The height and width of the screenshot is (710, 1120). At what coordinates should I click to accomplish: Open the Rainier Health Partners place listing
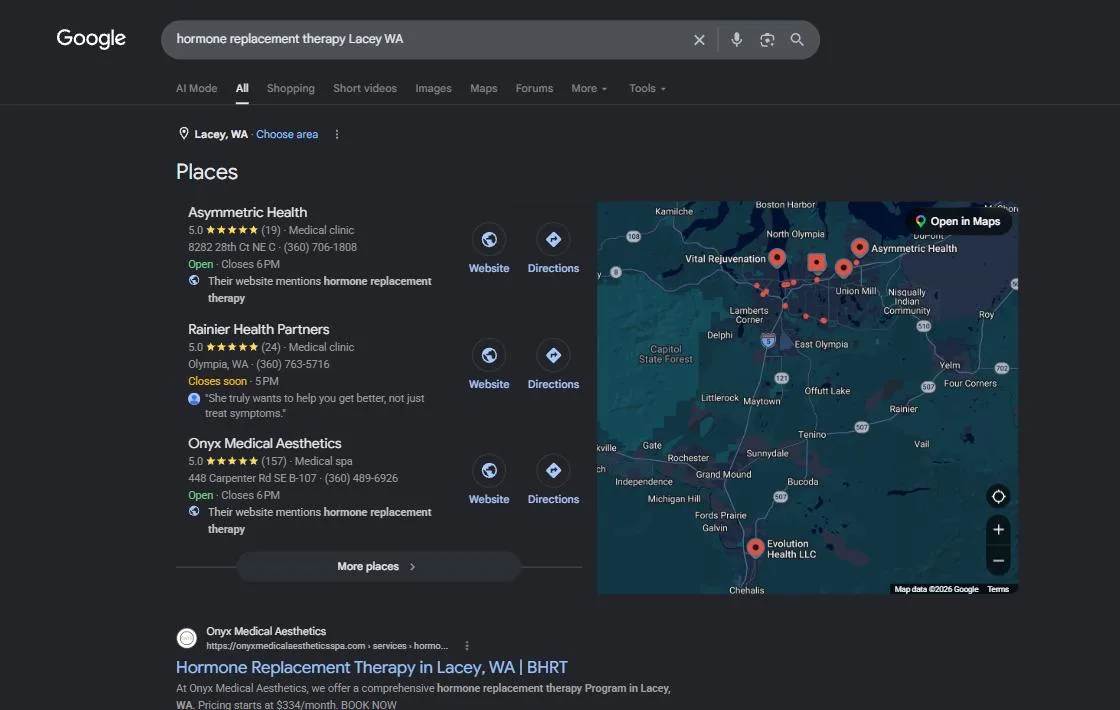pos(259,329)
